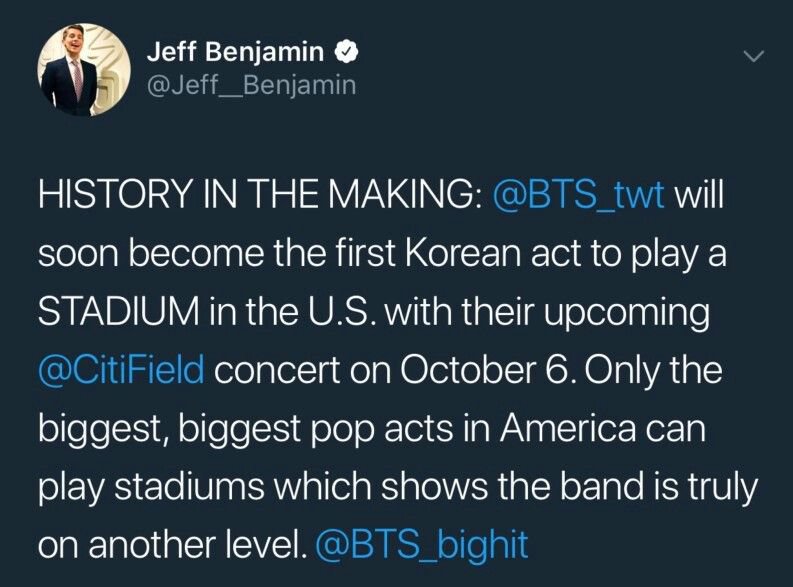
Task: Click the words 'concert on' after @CitiField
Action: click(302, 371)
